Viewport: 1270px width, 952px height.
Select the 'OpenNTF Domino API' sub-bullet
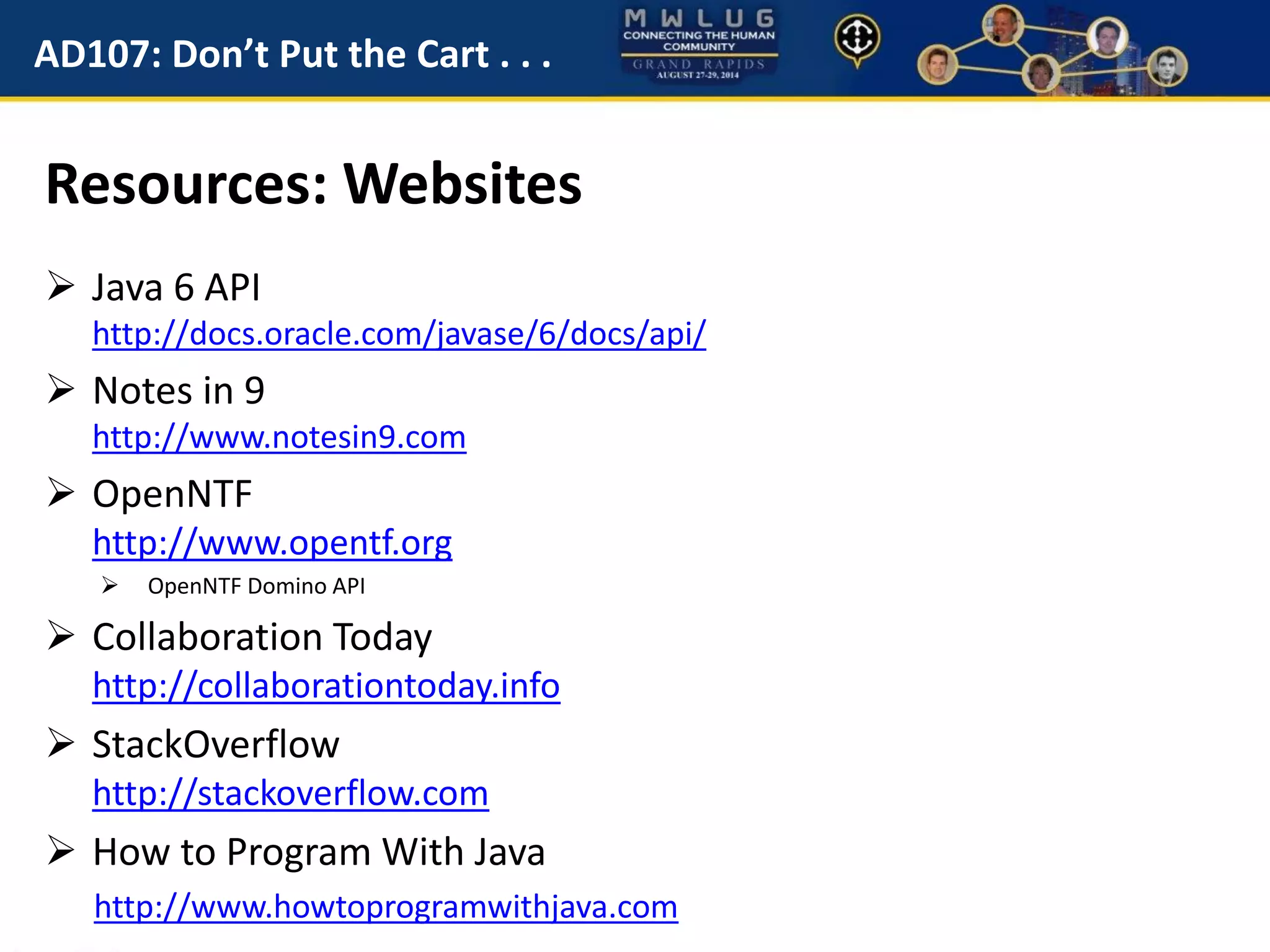point(256,586)
